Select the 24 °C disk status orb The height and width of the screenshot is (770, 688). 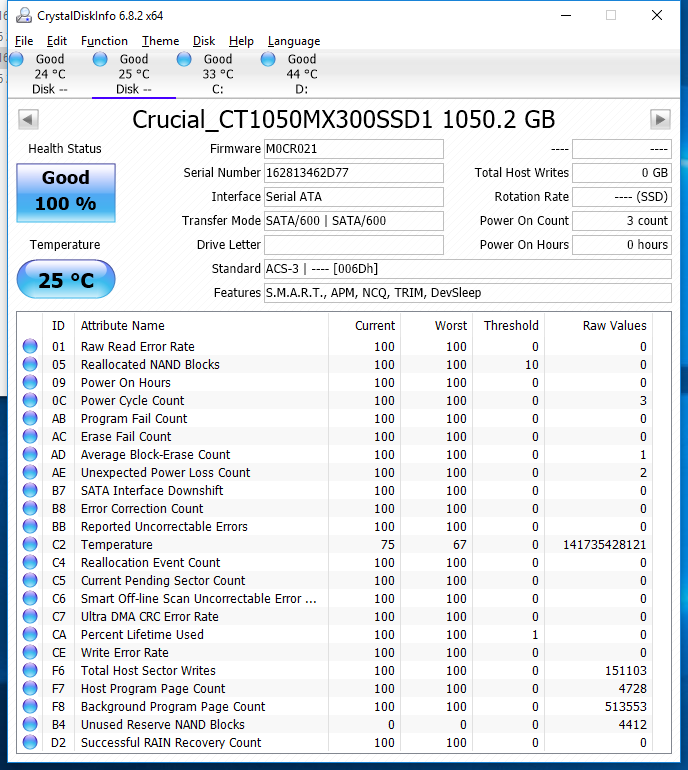(x=17, y=60)
